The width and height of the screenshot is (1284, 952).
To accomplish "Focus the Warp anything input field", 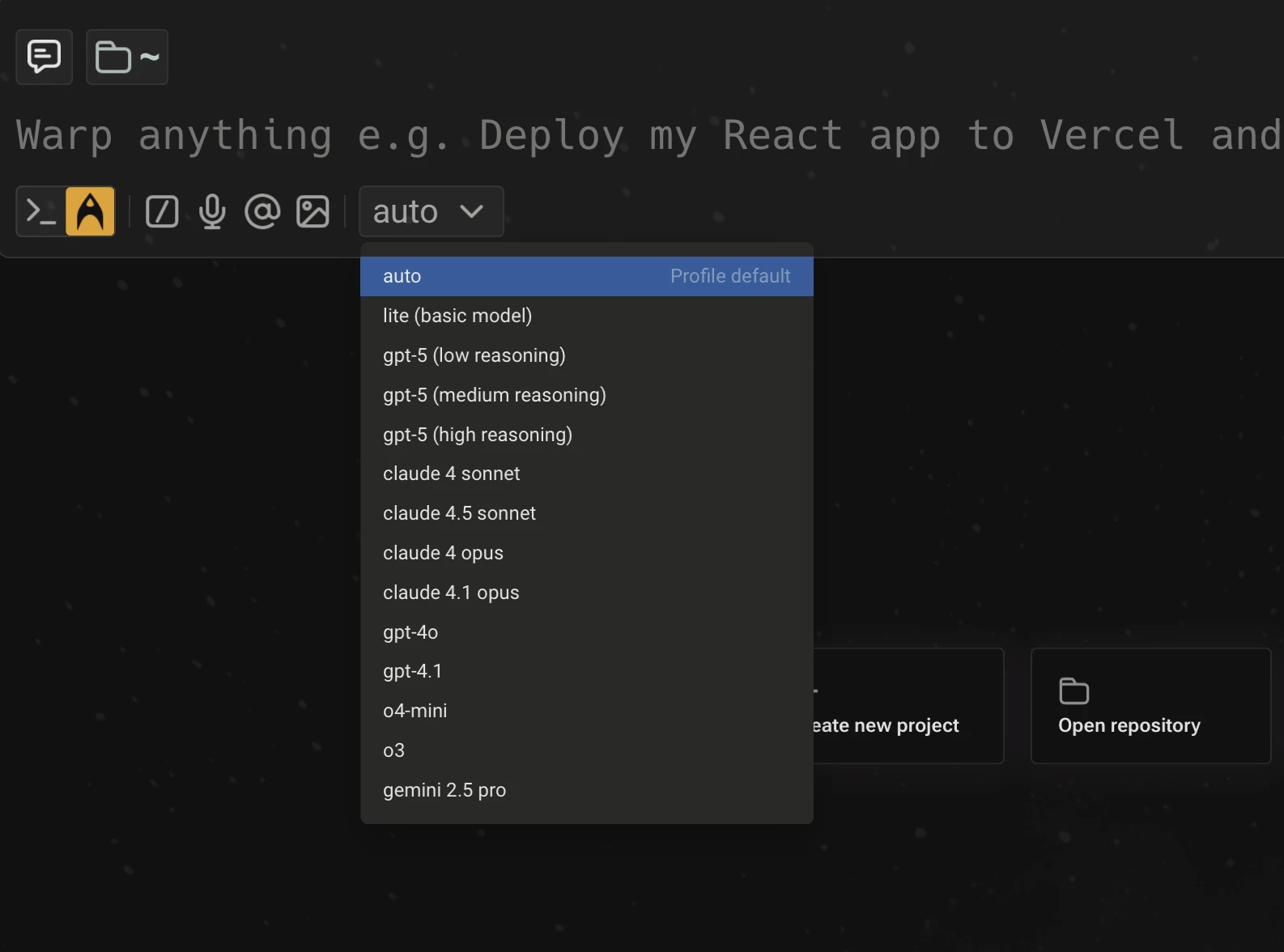I will (x=648, y=135).
